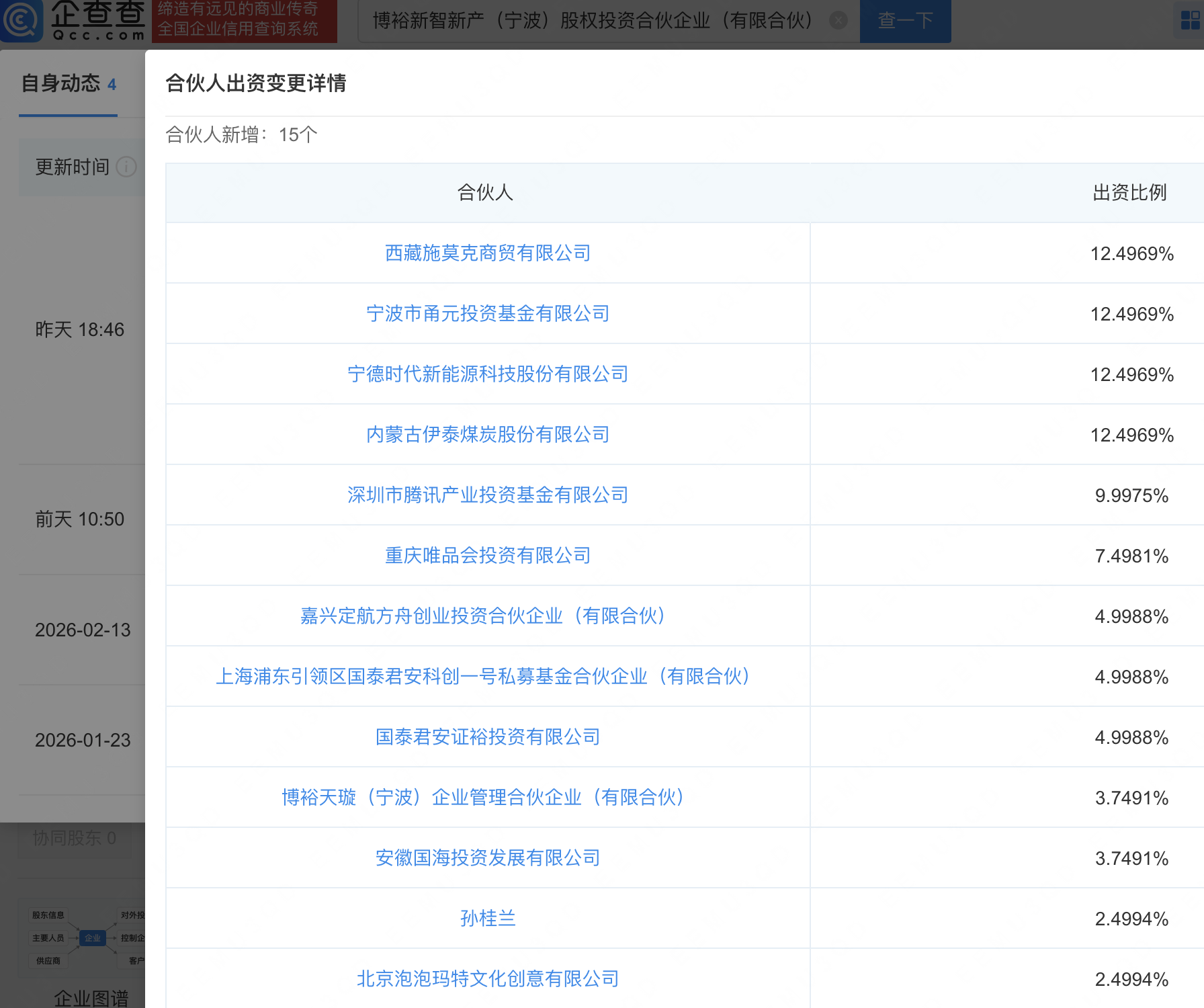Select the 昨天 18:46 timeline entry
1204x1008 pixels.
tap(80, 330)
